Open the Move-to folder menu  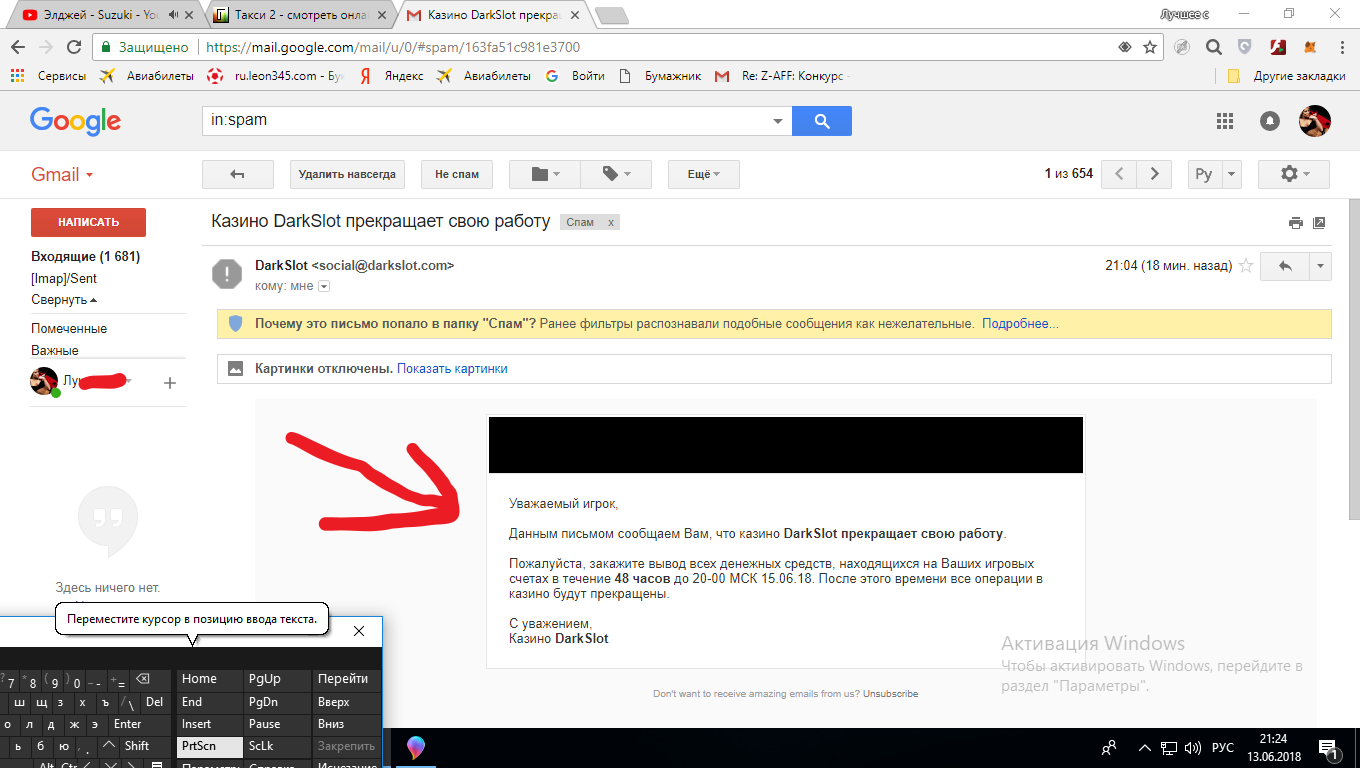[545, 174]
